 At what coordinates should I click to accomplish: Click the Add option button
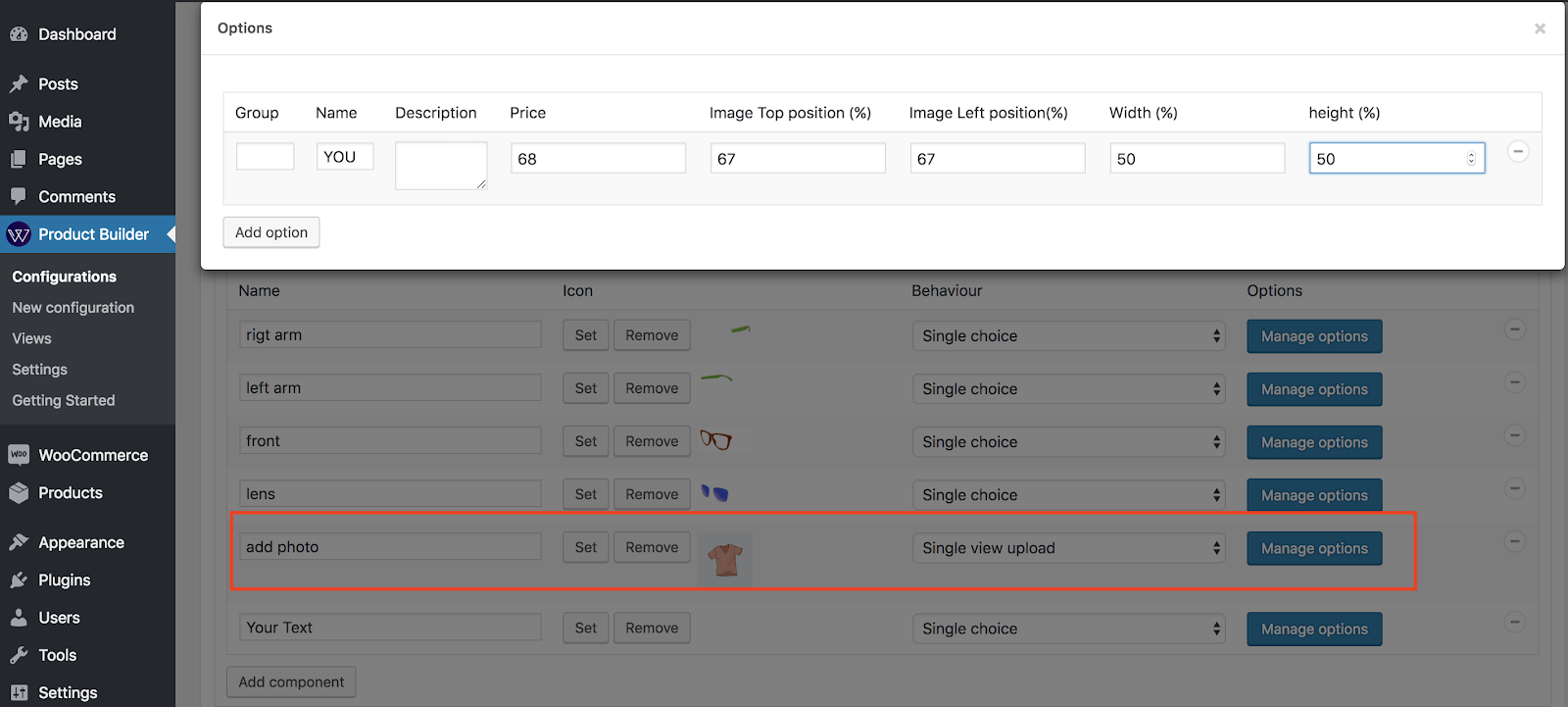(271, 232)
